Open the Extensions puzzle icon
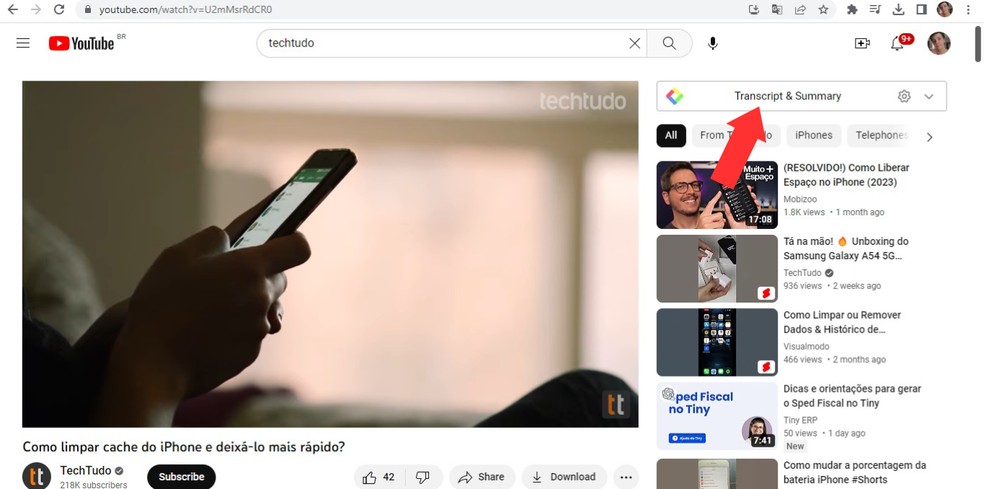The height and width of the screenshot is (489, 984). pos(852,9)
